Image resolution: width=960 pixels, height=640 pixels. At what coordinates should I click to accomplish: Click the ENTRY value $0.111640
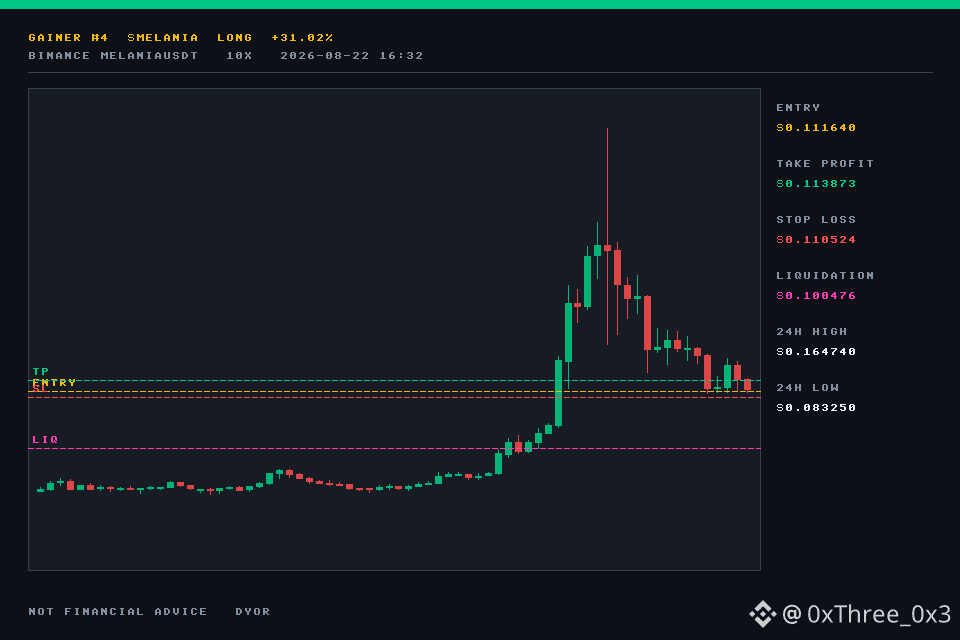(816, 127)
